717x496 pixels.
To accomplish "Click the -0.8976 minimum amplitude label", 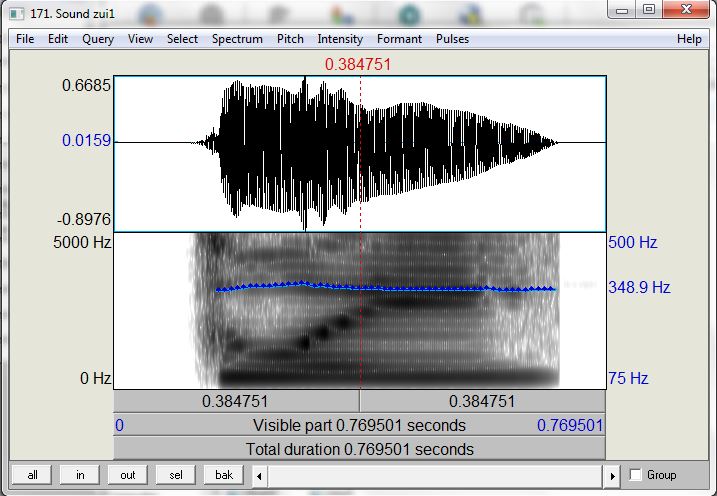I will [84, 219].
